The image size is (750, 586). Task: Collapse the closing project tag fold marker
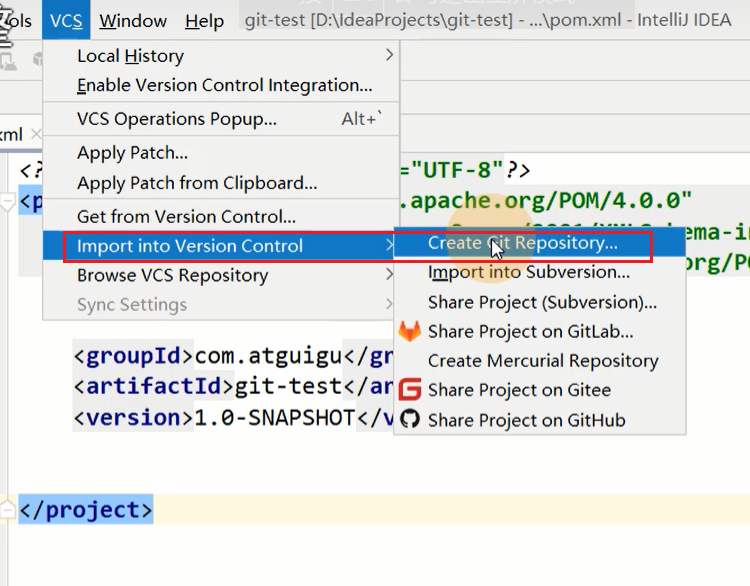8,509
